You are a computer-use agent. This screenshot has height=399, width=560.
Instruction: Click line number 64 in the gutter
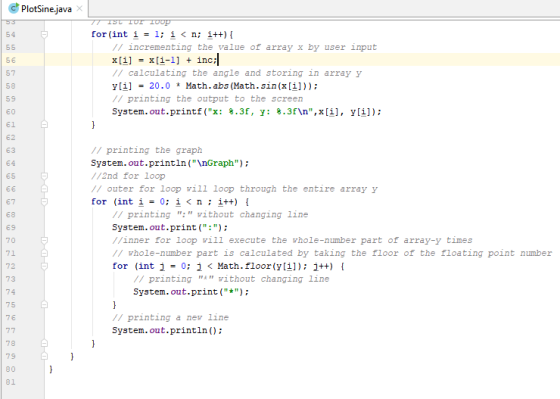click(11, 163)
